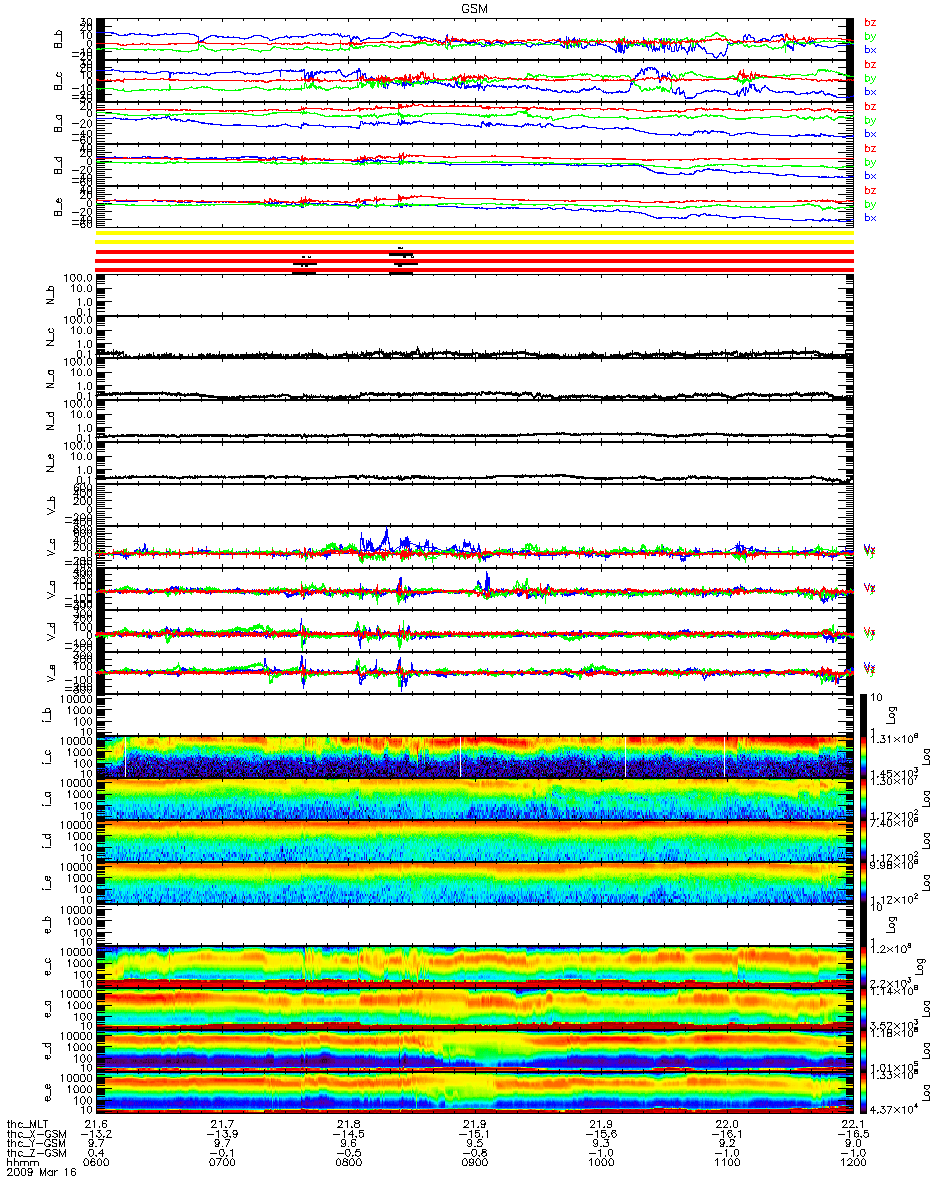Click the i_e ion spectrogram panel
The width and height of the screenshot is (930, 1200).
click(474, 882)
